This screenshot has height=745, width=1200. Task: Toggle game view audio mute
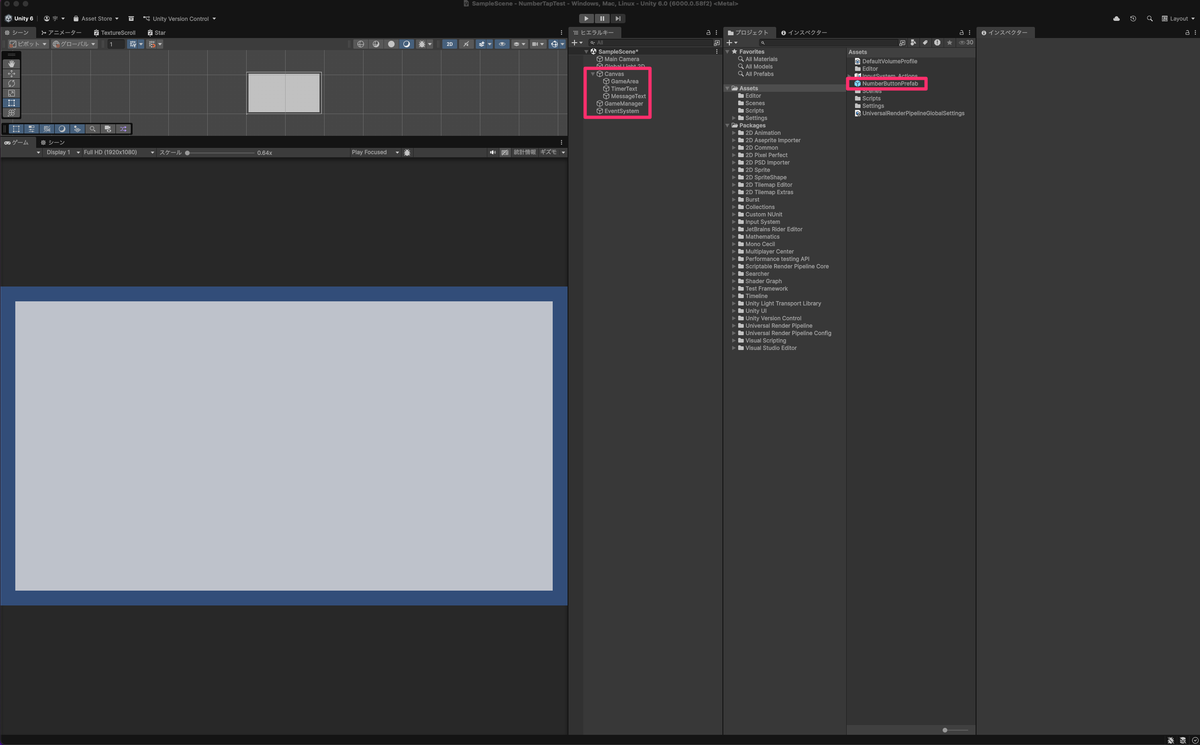click(x=493, y=152)
